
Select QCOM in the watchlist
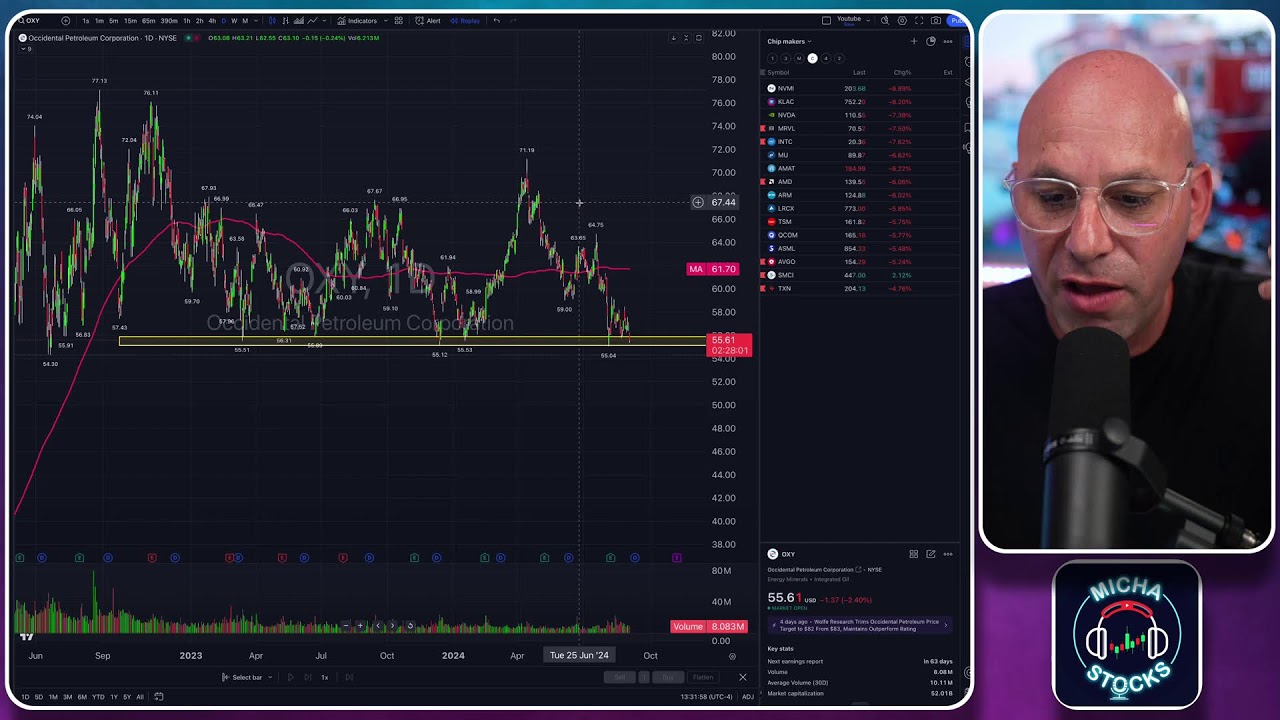(860, 235)
